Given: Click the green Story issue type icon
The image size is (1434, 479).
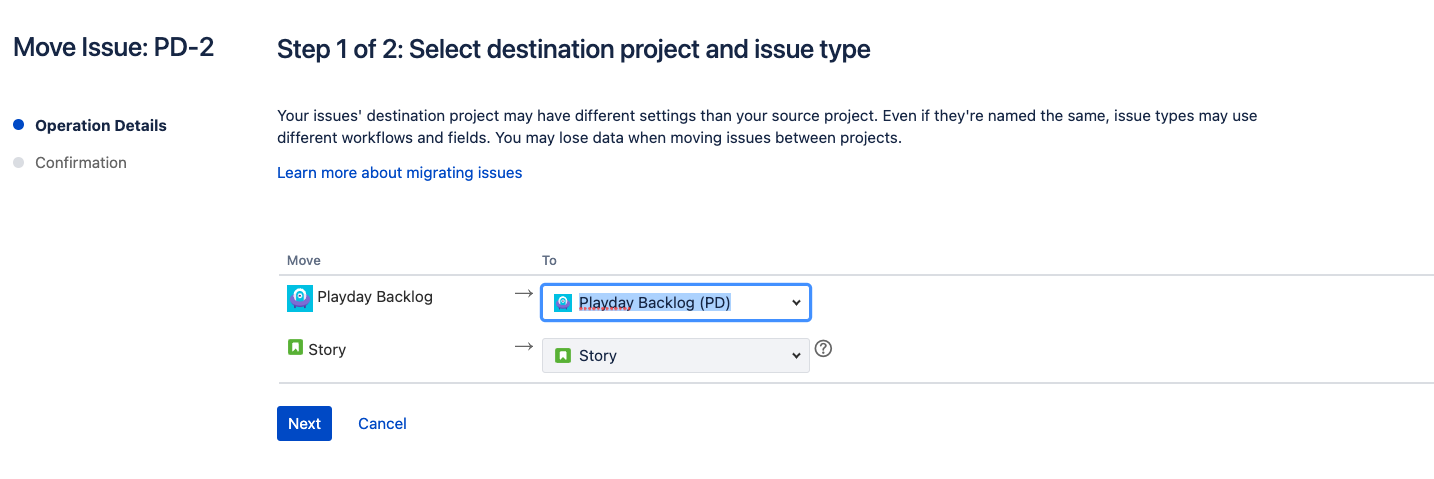Looking at the screenshot, I should click(295, 348).
